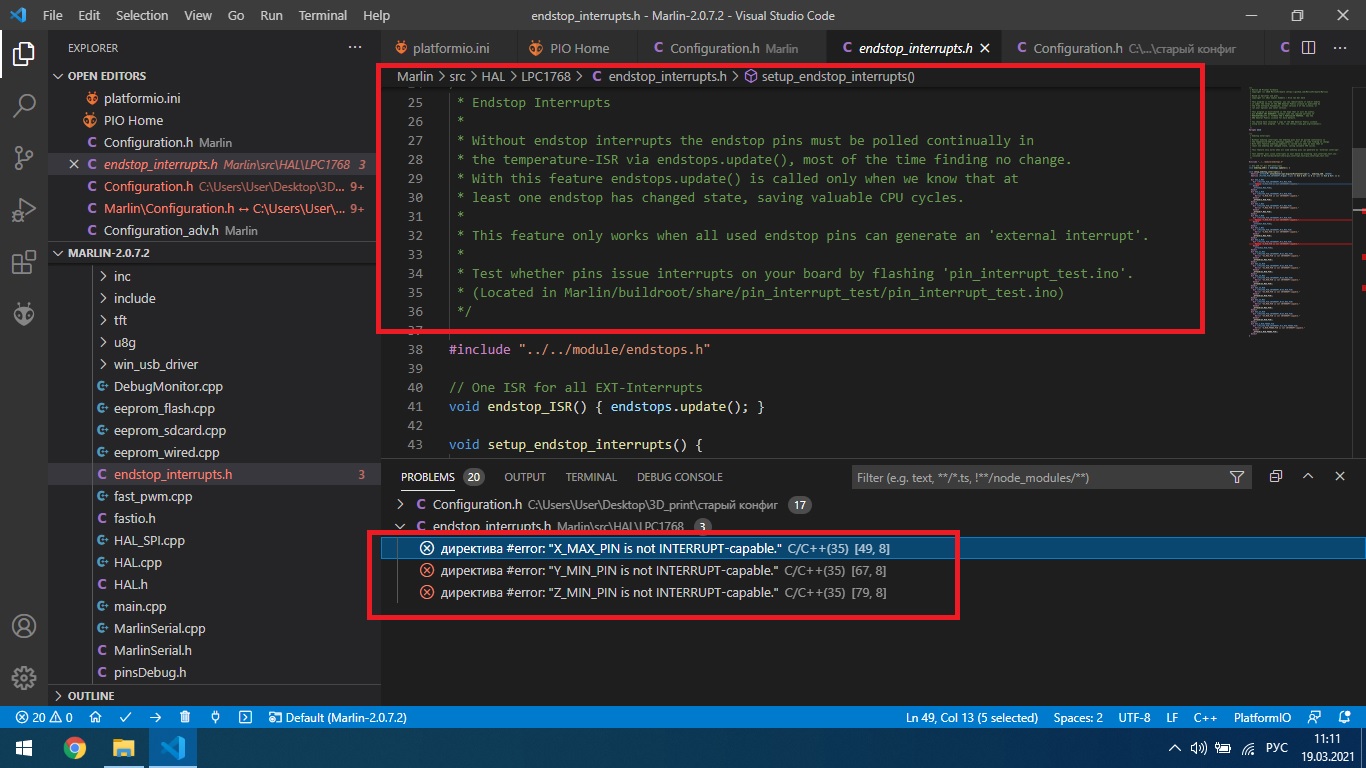The image size is (1366, 768).
Task: Click the split editor icon
Action: (1308, 47)
